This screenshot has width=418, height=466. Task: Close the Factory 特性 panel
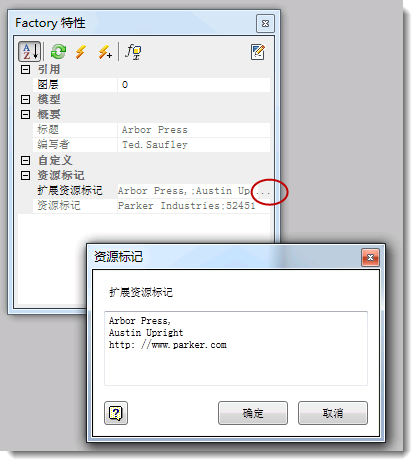265,24
